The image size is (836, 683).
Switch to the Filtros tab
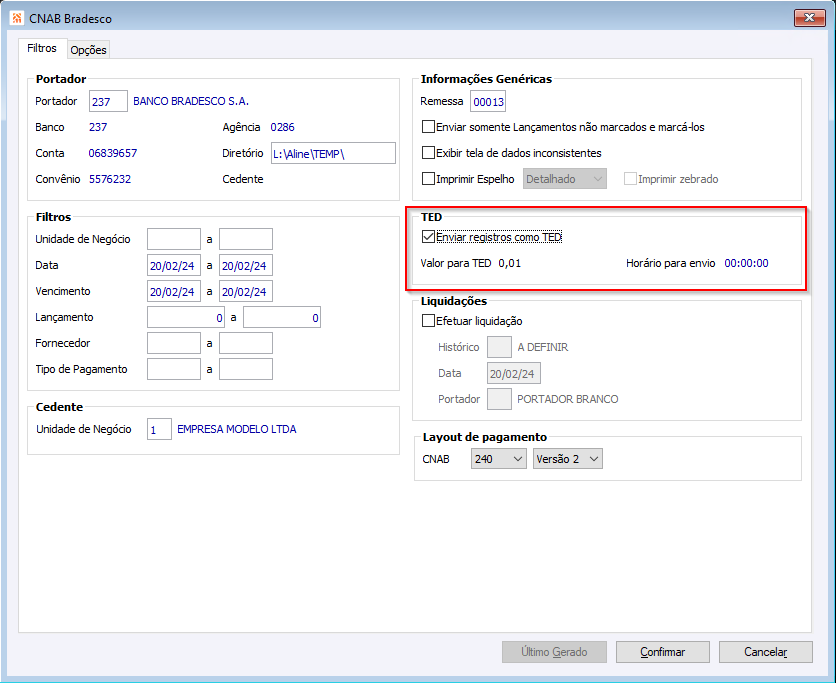coord(42,48)
